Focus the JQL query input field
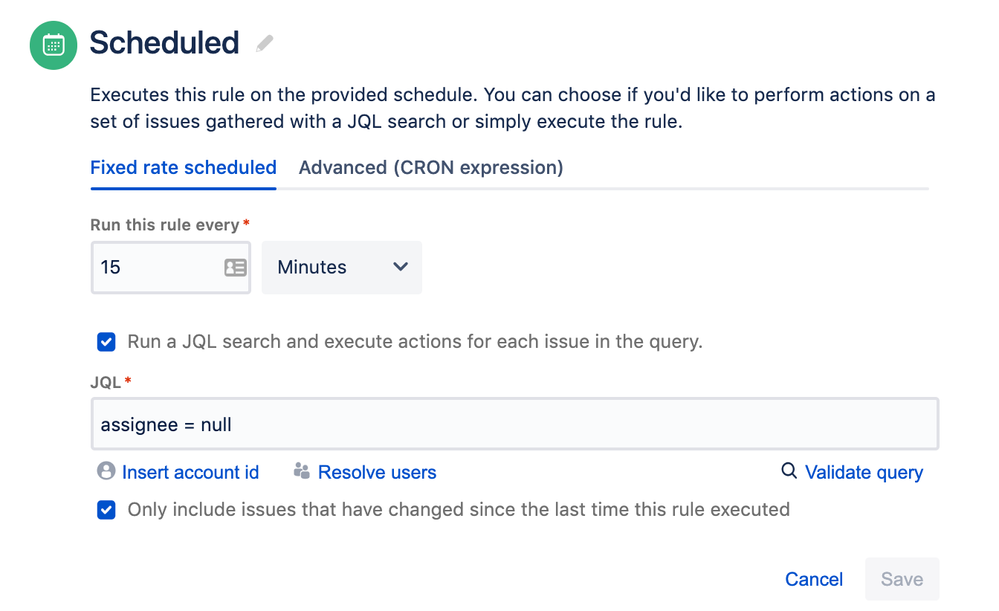This screenshot has height=611, width=999. tap(514, 424)
